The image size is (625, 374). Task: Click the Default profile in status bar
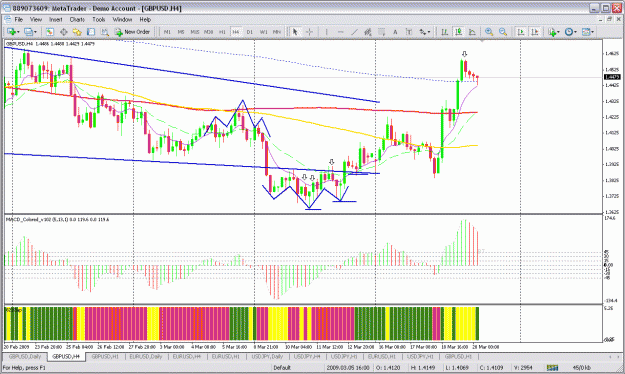282,368
